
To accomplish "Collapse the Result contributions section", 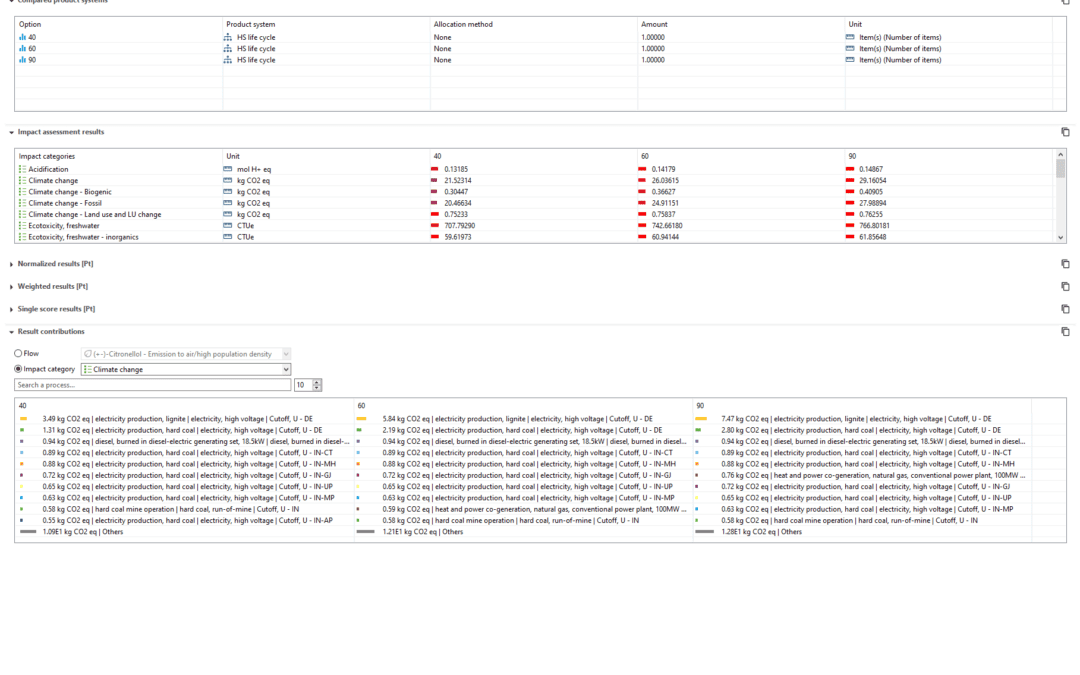I will point(12,332).
